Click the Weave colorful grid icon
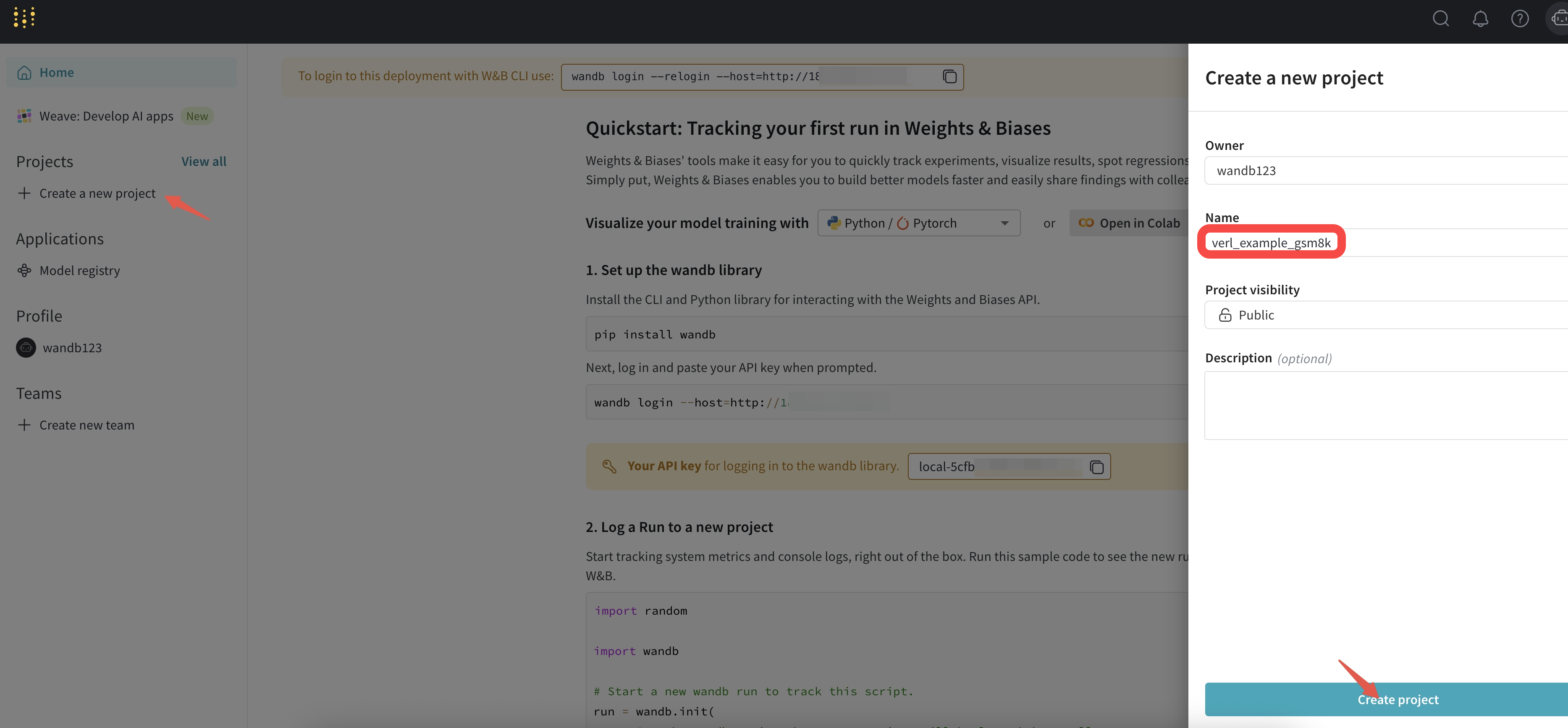This screenshot has height=728, width=1568. point(24,115)
